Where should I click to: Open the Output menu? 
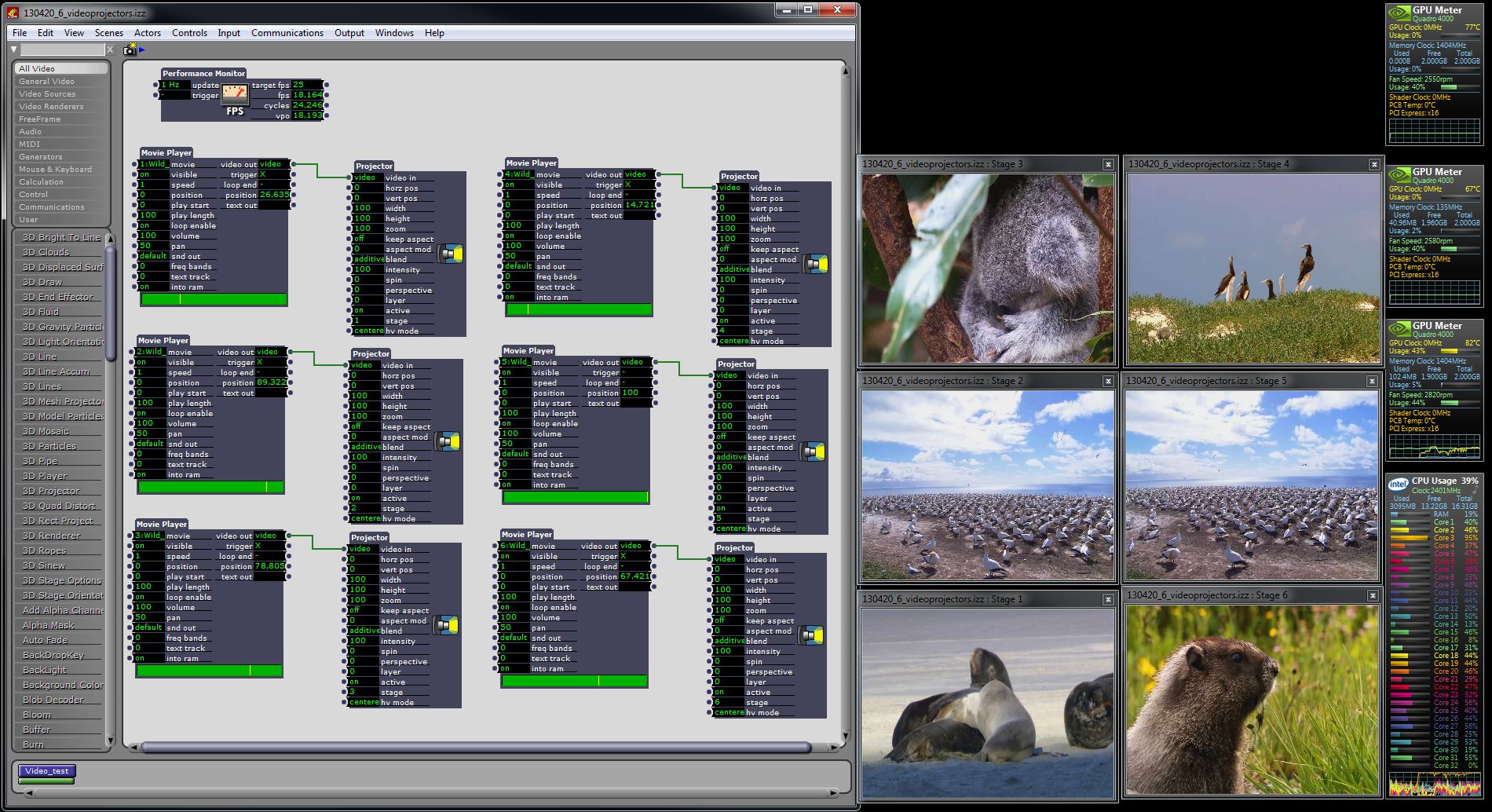point(349,33)
